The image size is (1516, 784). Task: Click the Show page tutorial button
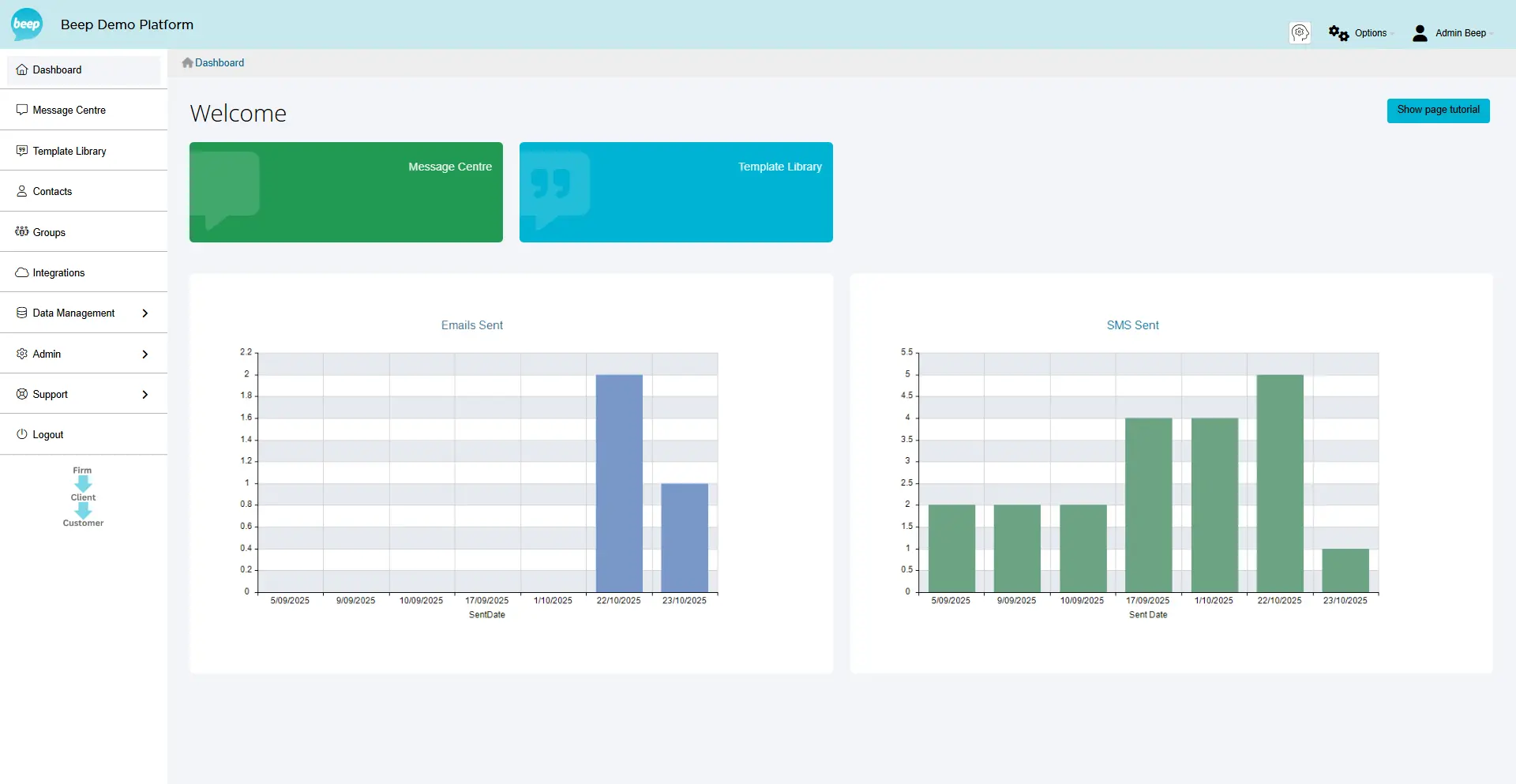click(x=1438, y=110)
